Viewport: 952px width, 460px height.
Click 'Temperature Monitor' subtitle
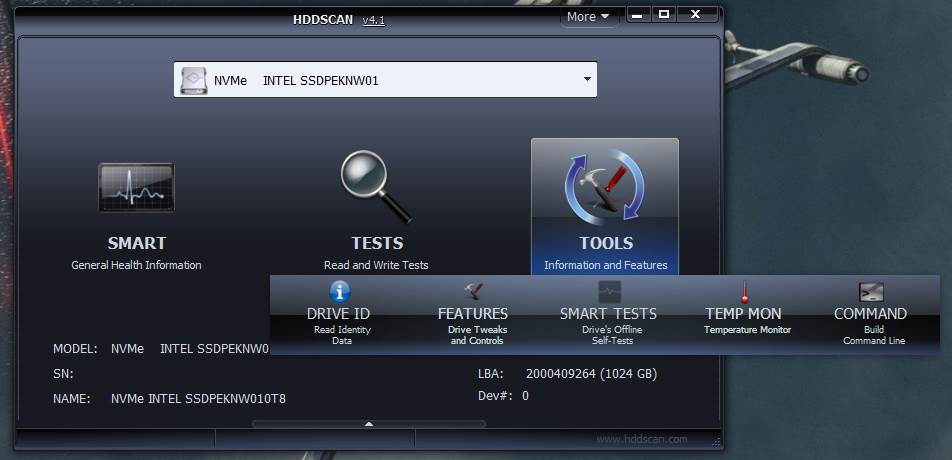pyautogui.click(x=747, y=330)
